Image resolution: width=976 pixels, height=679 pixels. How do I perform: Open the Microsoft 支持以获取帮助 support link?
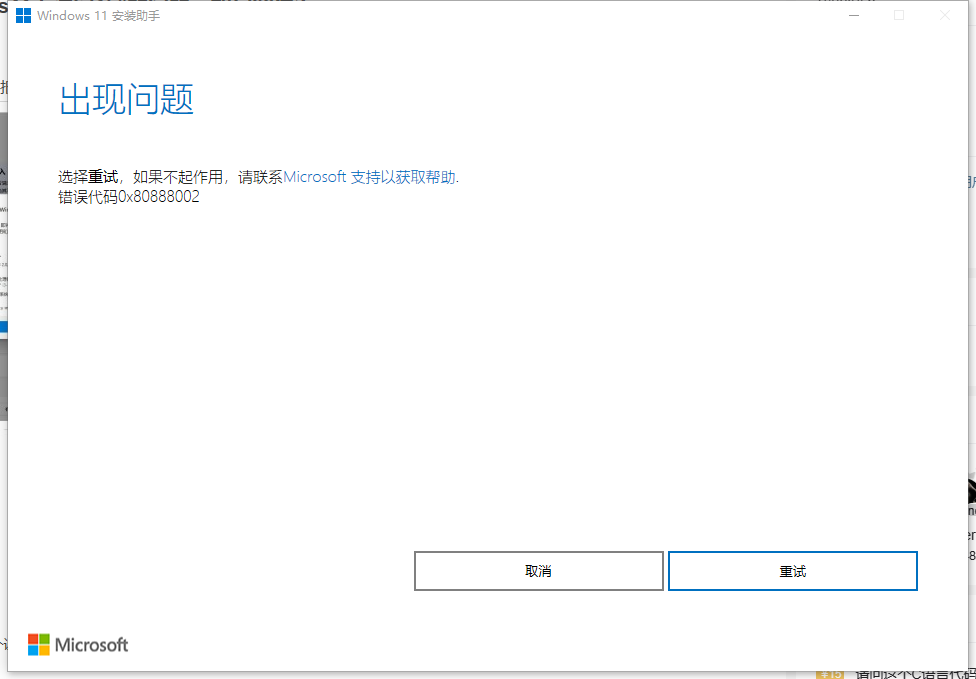pos(370,177)
